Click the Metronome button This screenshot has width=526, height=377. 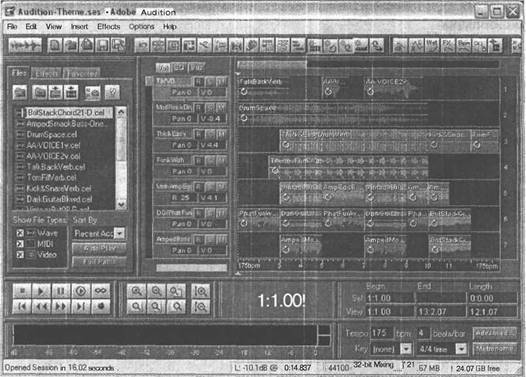click(494, 349)
